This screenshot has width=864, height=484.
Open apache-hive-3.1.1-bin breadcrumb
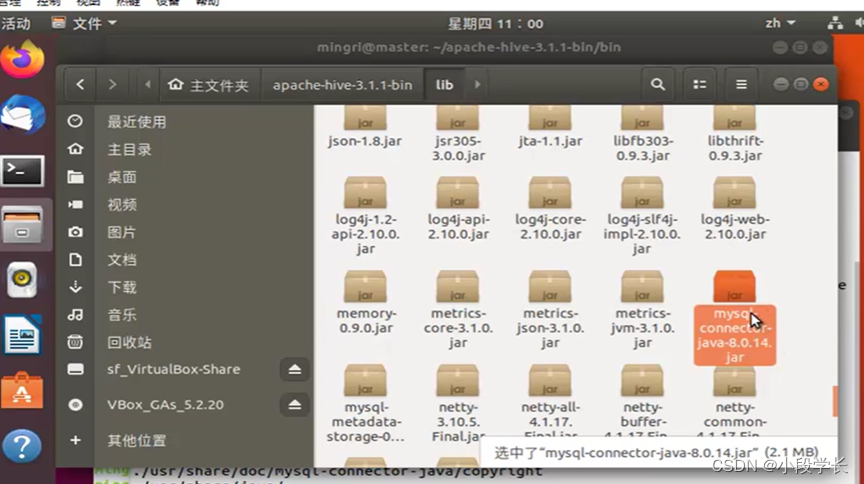(342, 85)
